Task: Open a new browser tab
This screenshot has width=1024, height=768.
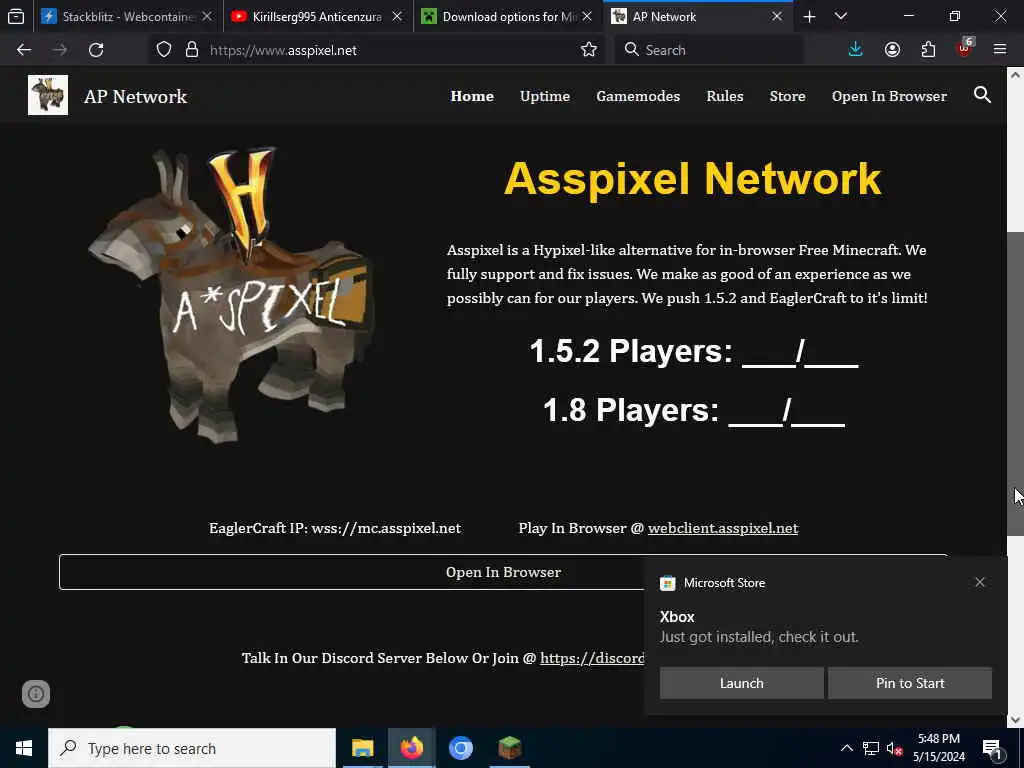Action: point(809,16)
